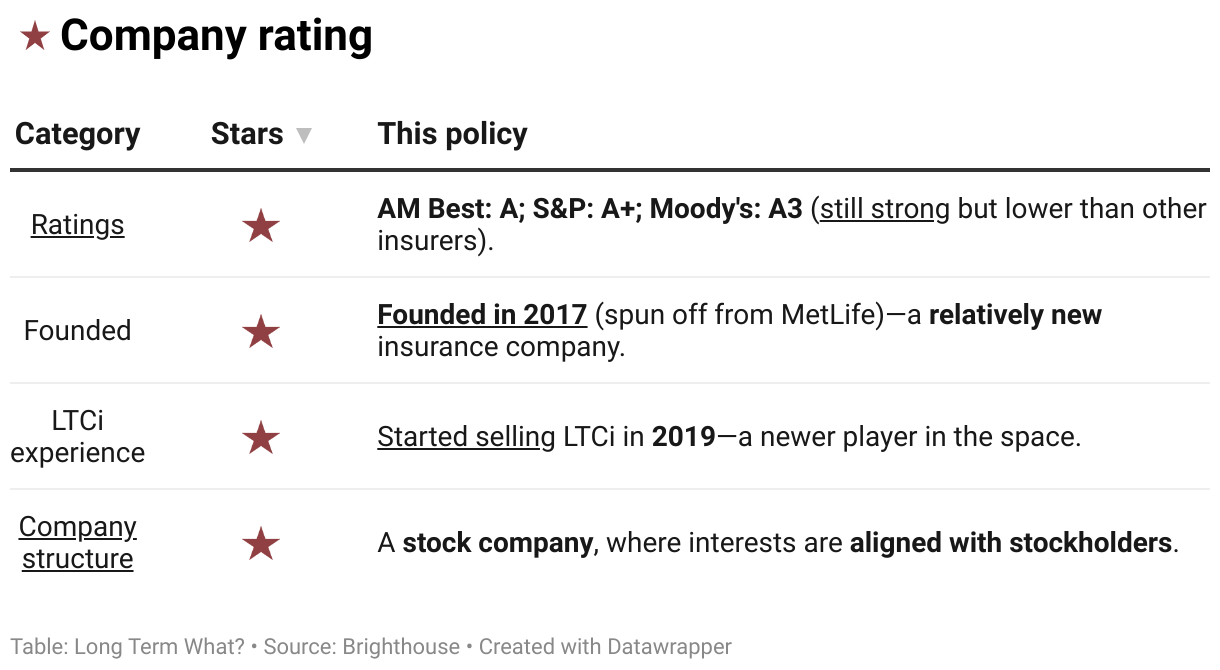Click 'Created with Datawrapper' in the footer
Viewport: 1220px width, 670px height.
[605, 647]
